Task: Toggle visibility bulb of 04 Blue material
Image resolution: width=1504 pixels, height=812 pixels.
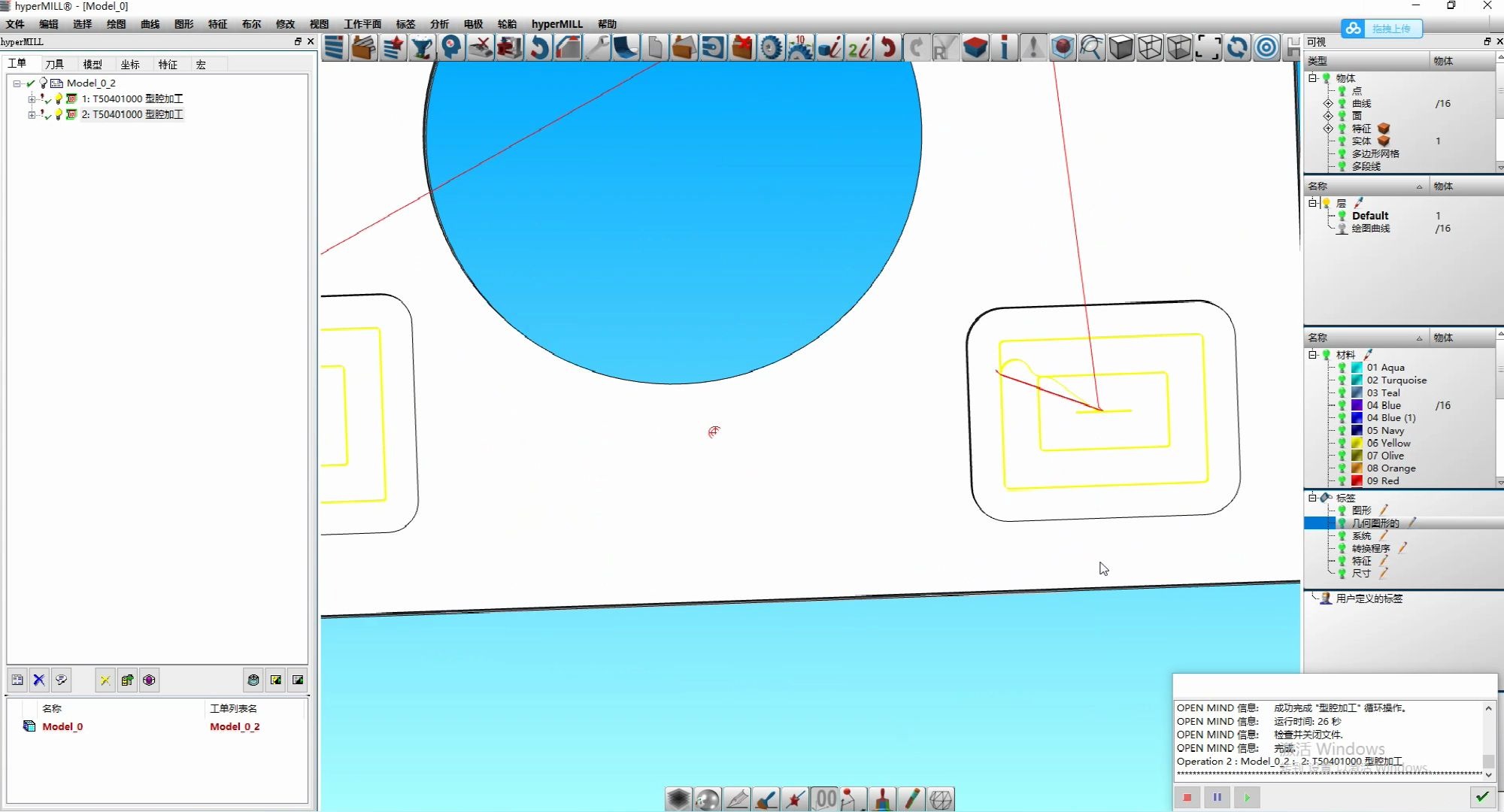Action: tap(1342, 405)
